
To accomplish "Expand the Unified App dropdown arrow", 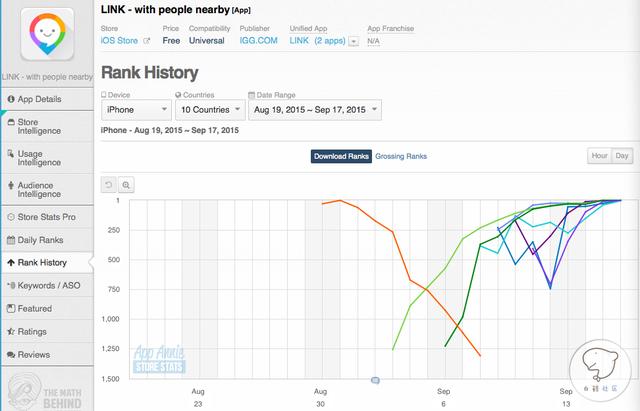I will (x=354, y=42).
